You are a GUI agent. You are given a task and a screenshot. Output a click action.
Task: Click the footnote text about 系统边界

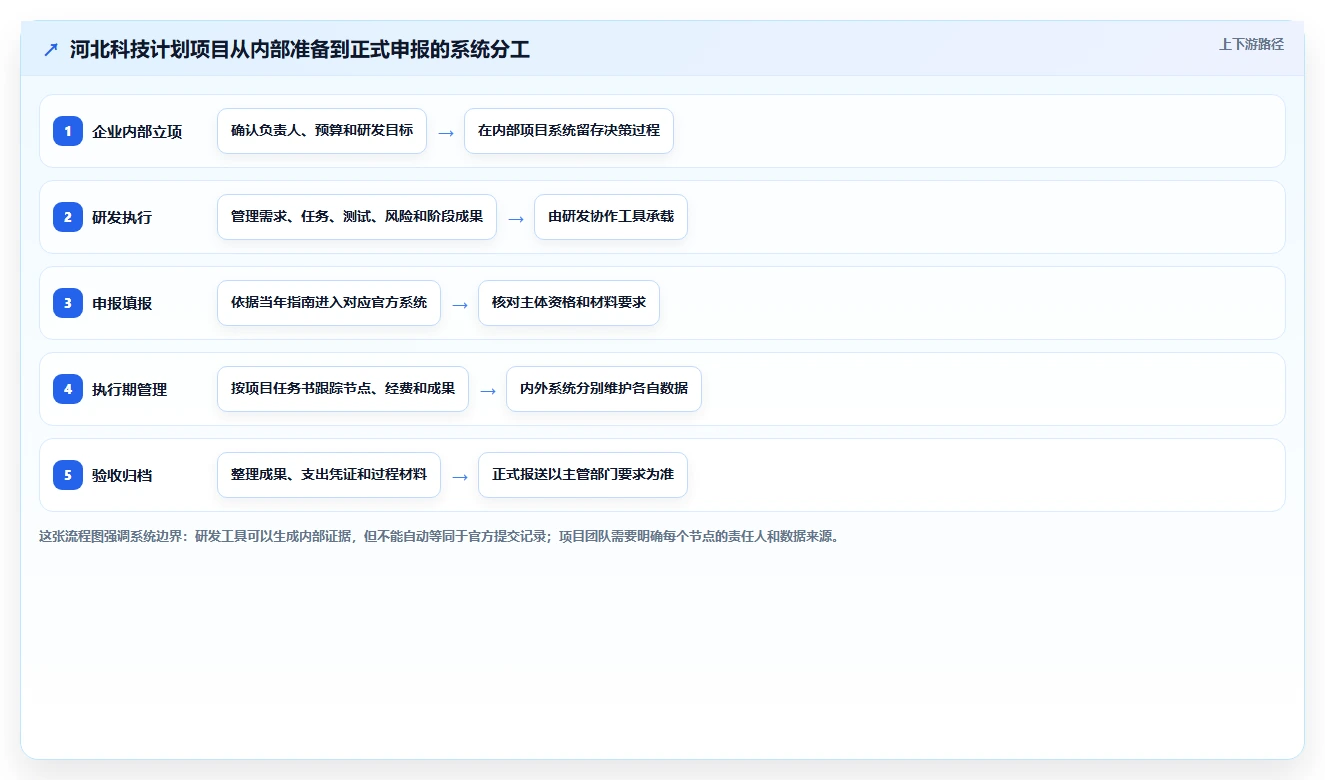[x=440, y=536]
